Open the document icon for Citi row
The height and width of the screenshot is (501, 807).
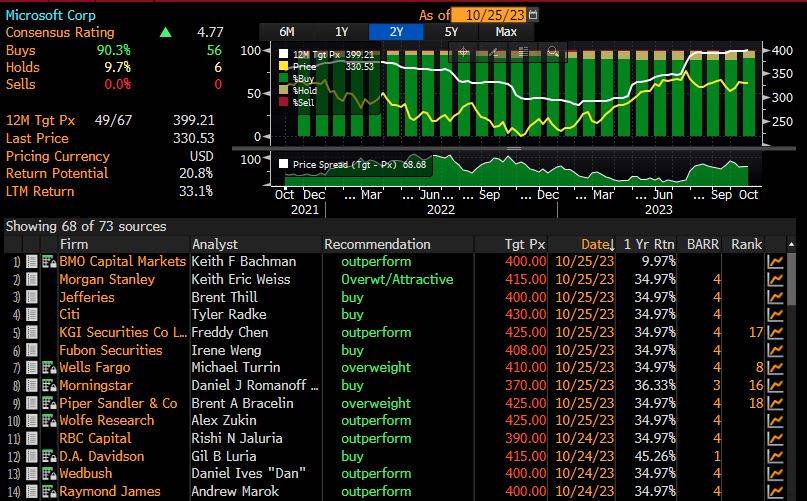32,315
